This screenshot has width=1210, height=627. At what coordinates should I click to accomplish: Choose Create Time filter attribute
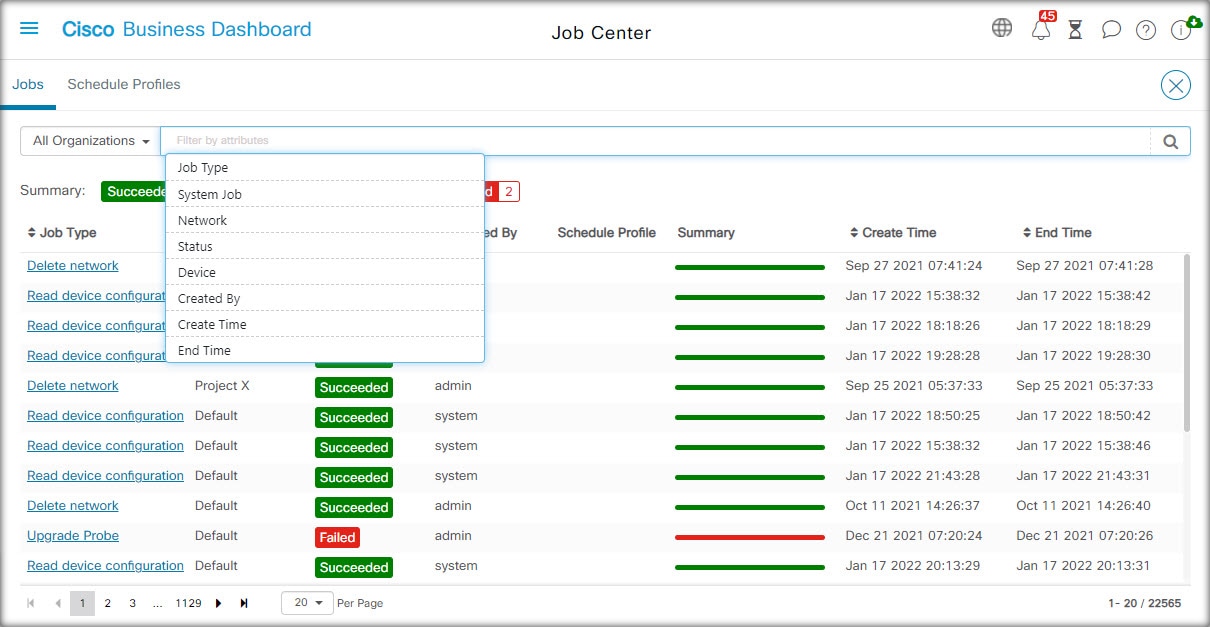pos(325,324)
